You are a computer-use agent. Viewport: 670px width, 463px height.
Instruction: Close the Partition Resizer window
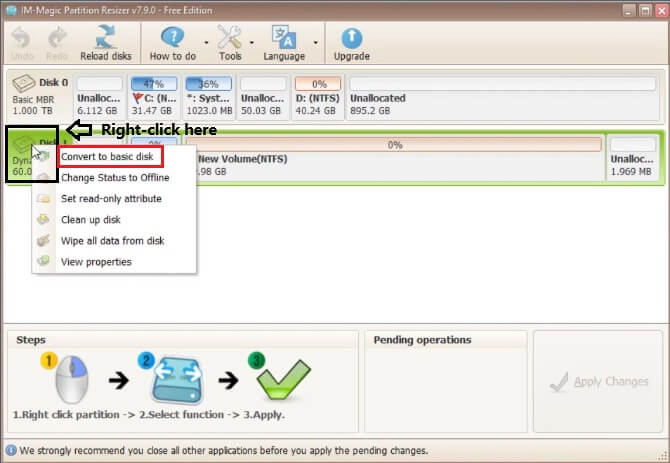click(x=661, y=10)
